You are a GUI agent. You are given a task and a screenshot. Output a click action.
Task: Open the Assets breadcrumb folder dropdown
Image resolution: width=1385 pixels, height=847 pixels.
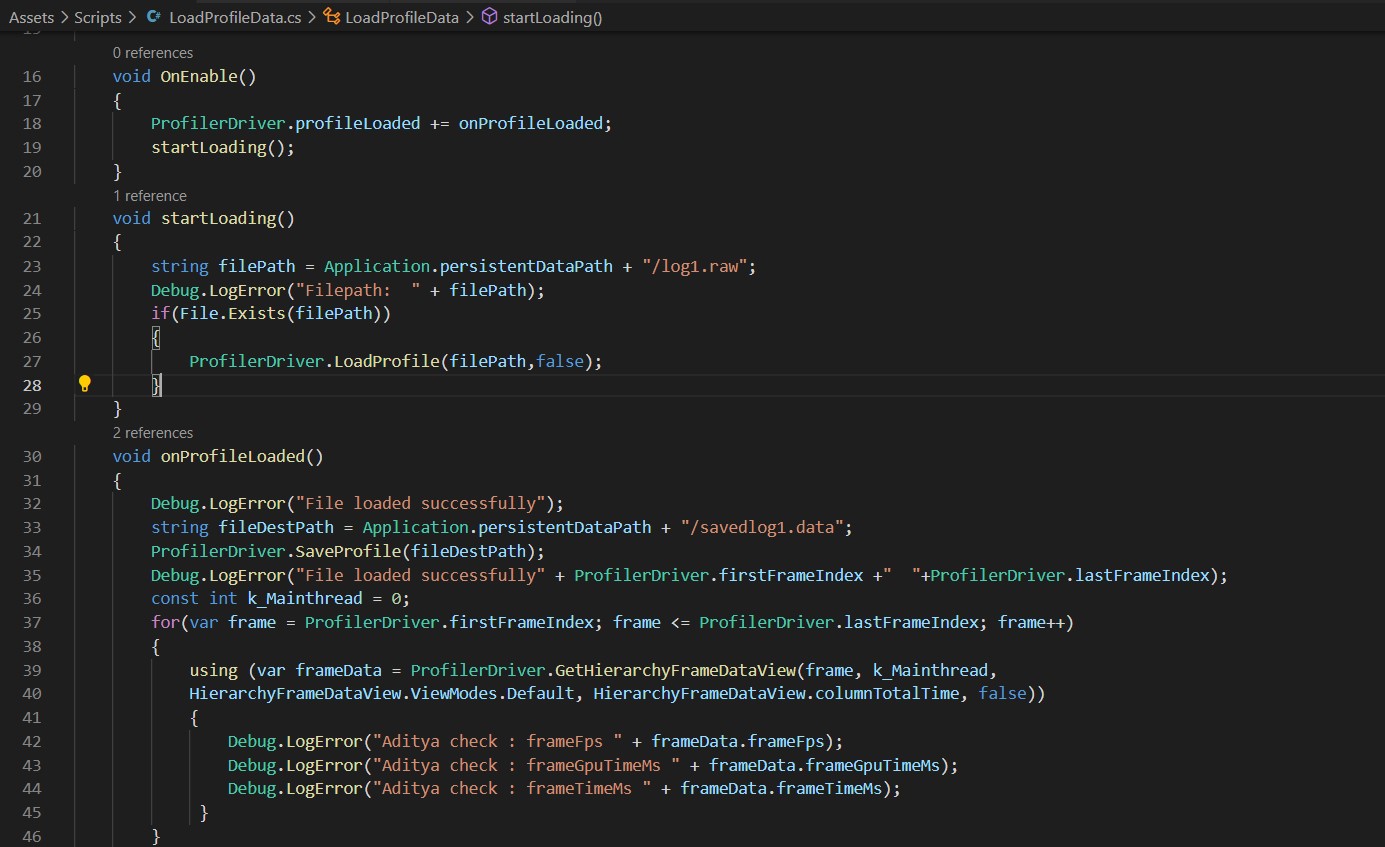pyautogui.click(x=31, y=17)
